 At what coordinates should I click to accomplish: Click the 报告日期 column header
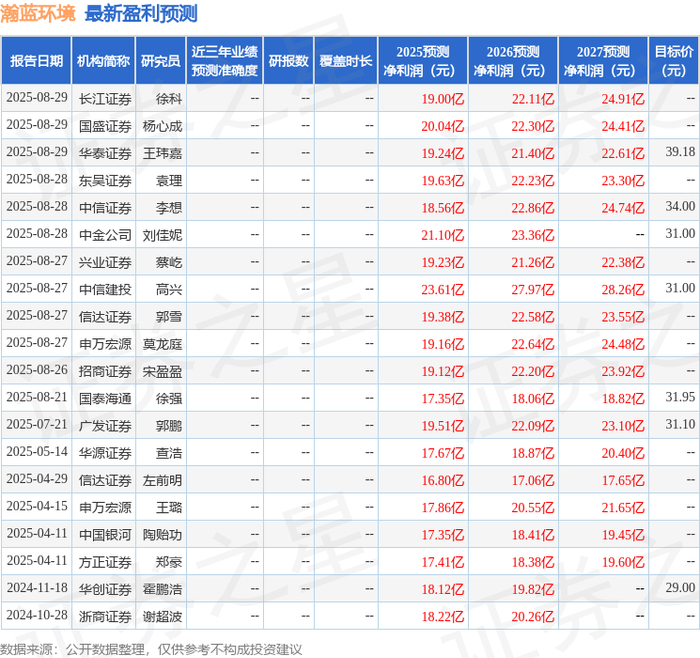(x=36, y=61)
